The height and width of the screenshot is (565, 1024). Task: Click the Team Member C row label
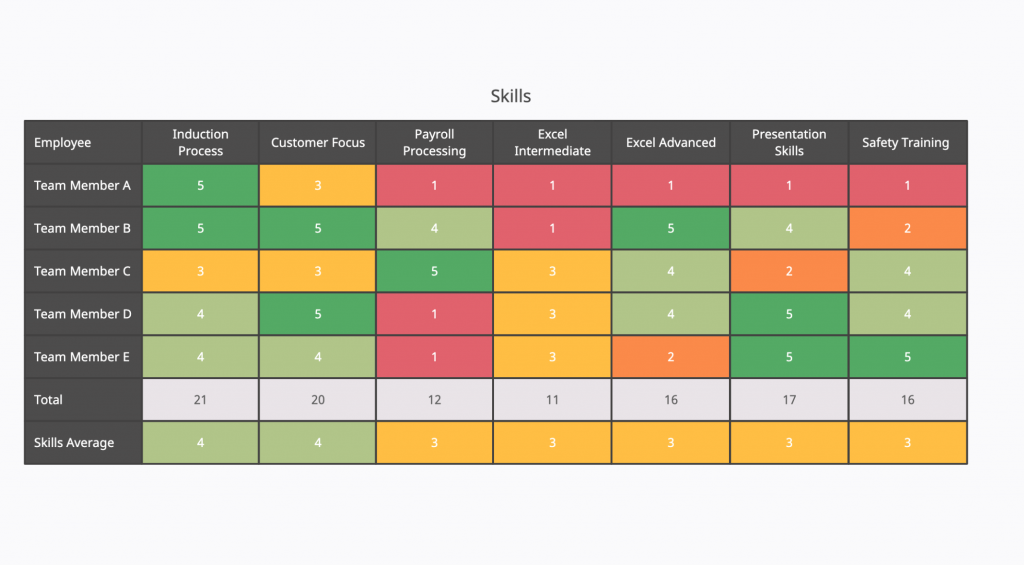82,271
